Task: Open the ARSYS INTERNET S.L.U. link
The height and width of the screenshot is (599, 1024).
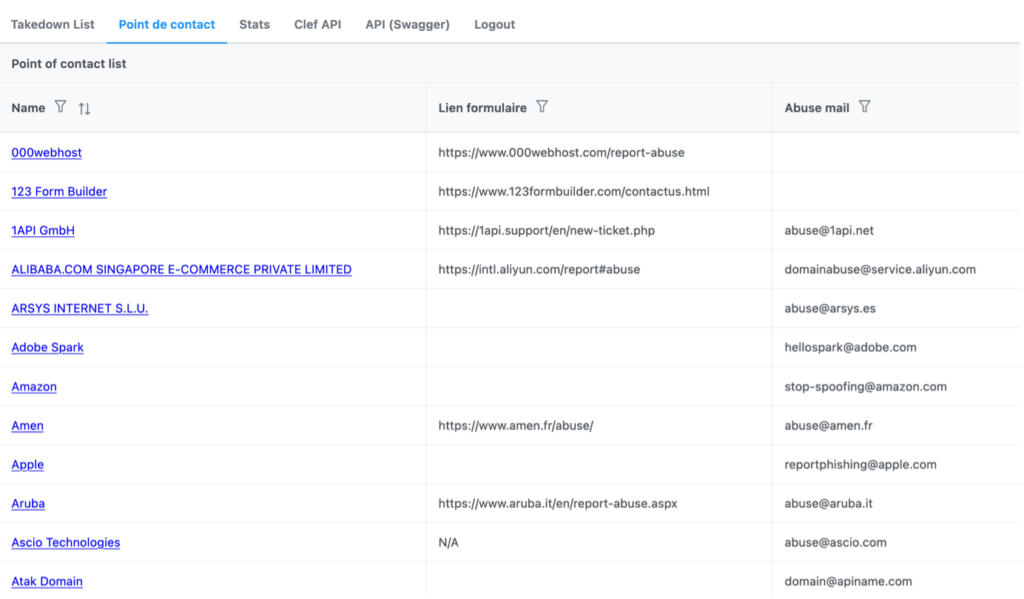Action: [x=80, y=308]
